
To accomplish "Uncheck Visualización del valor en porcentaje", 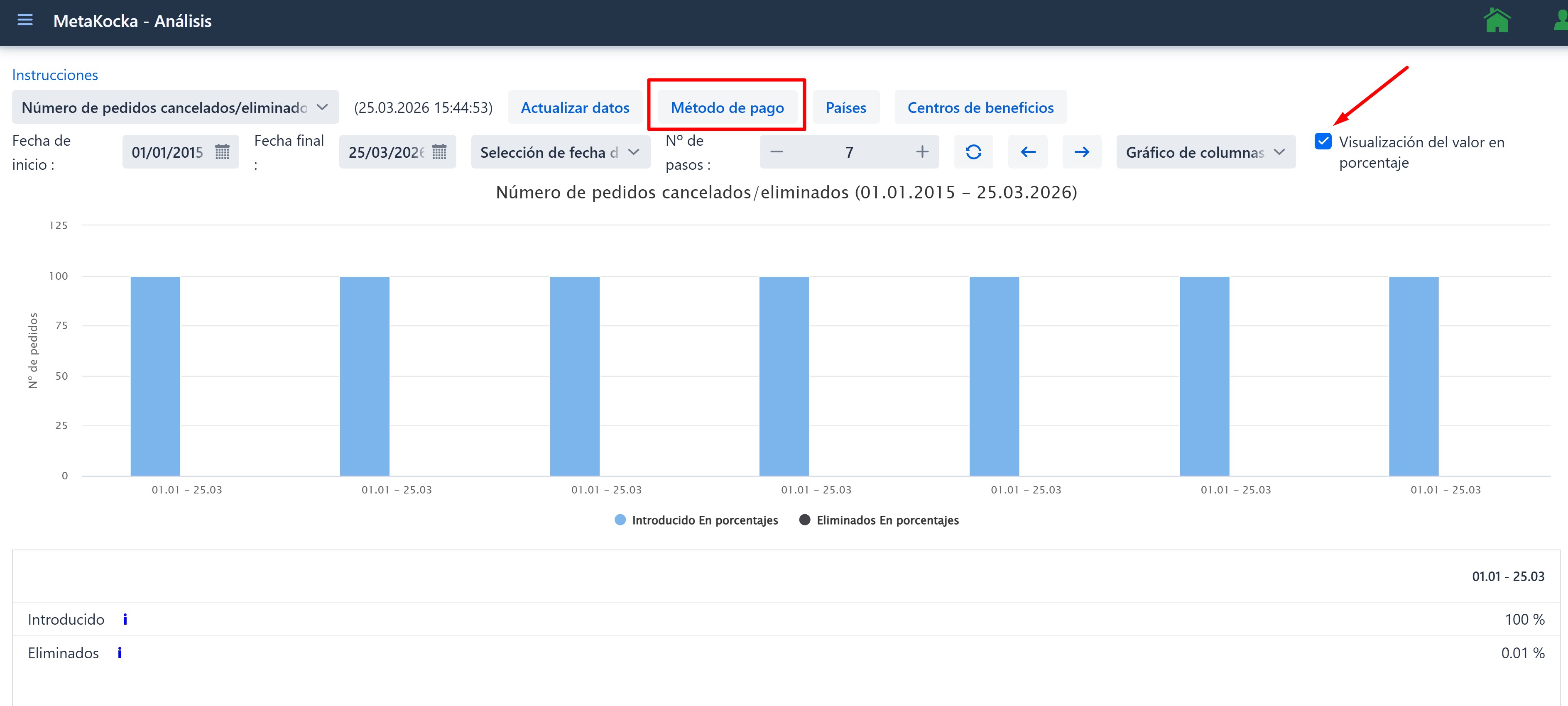I will point(1323,142).
